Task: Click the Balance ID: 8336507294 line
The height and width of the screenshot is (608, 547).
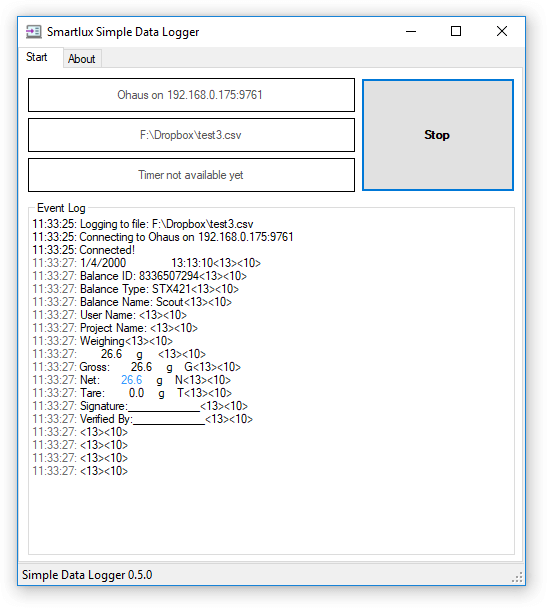Action: pyautogui.click(x=140, y=276)
